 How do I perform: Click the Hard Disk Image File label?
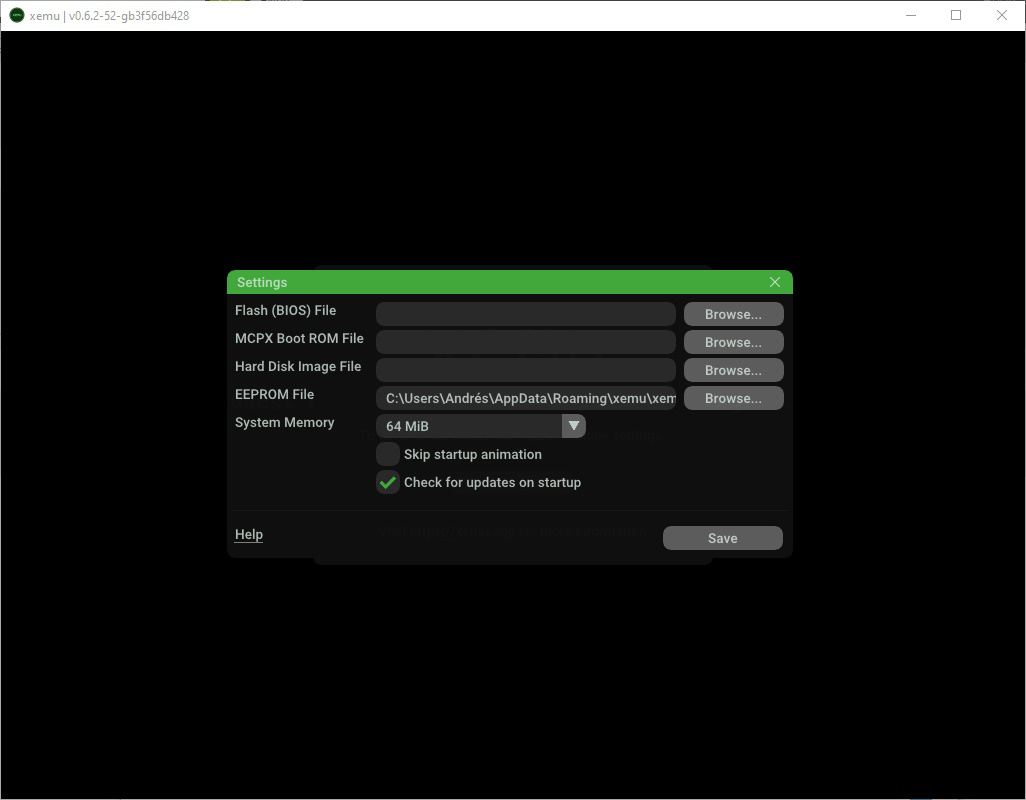point(298,366)
